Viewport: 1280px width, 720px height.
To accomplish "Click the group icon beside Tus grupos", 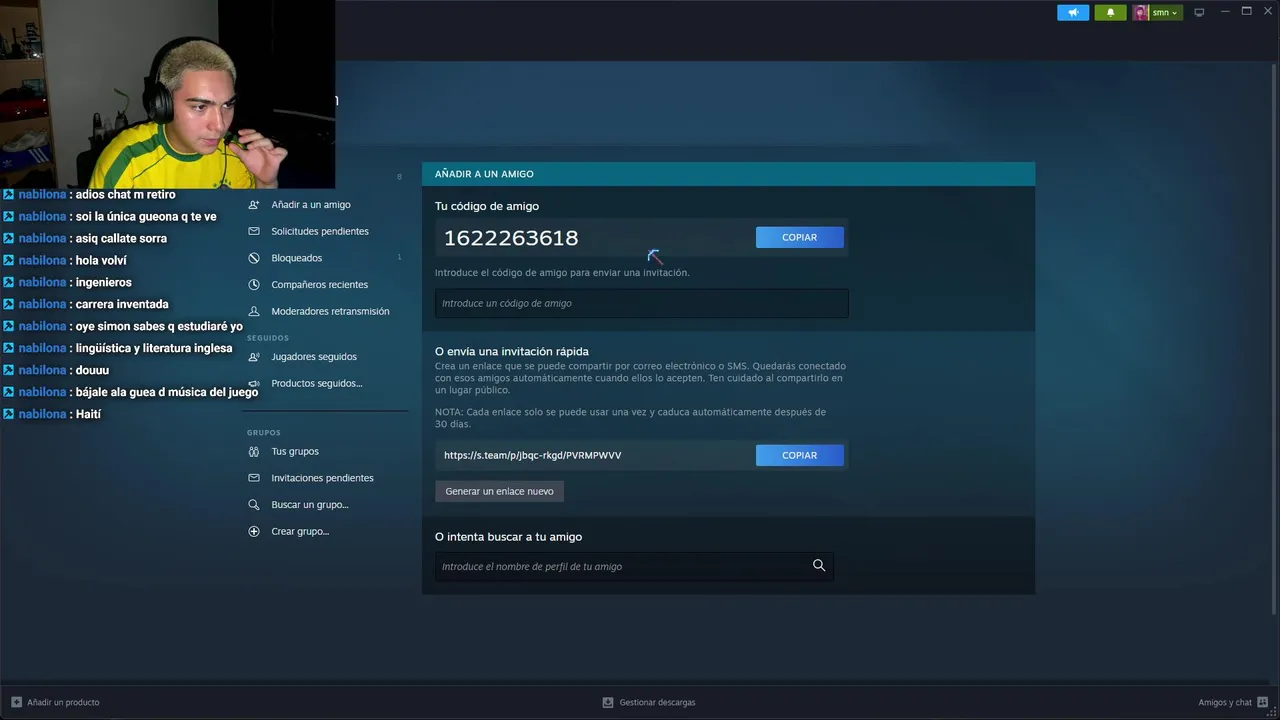I will pos(254,452).
